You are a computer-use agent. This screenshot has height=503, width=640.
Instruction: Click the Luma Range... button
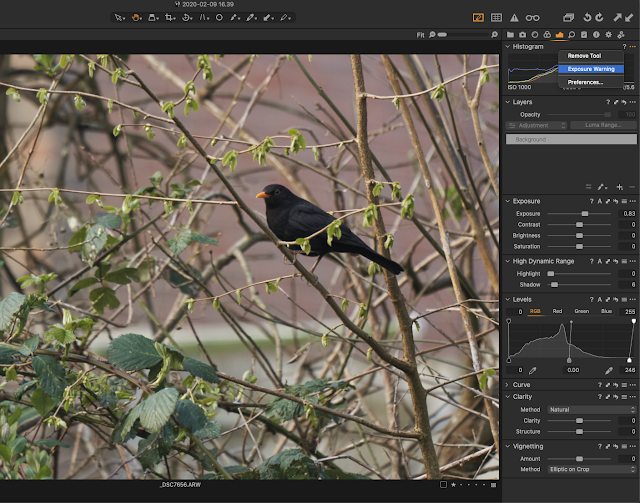(x=603, y=125)
